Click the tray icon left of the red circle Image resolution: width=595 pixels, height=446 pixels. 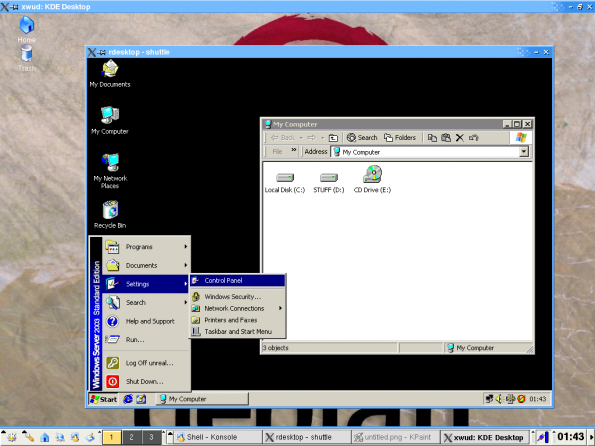pyautogui.click(x=510, y=399)
